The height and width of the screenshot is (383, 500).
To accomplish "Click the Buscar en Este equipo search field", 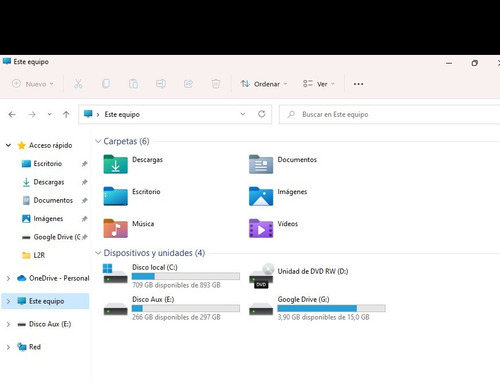I will (x=389, y=114).
